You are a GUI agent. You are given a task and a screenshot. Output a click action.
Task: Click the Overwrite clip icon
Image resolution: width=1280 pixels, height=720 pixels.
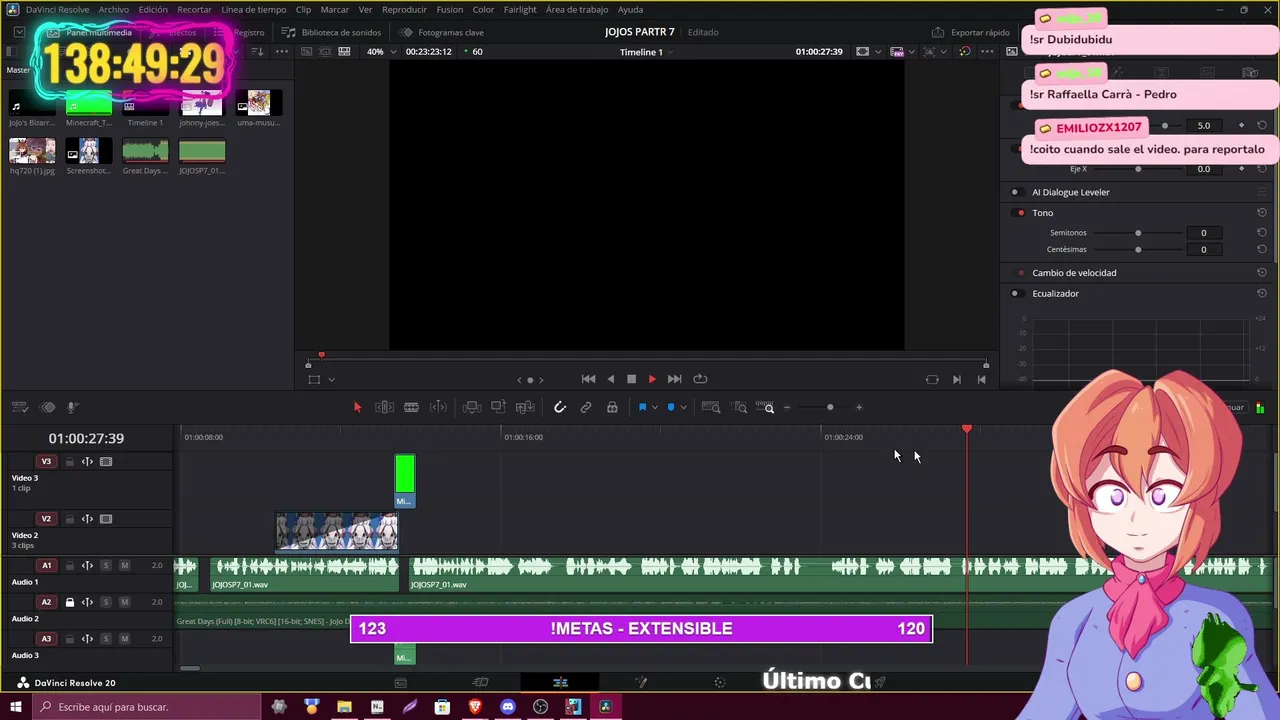pos(498,407)
